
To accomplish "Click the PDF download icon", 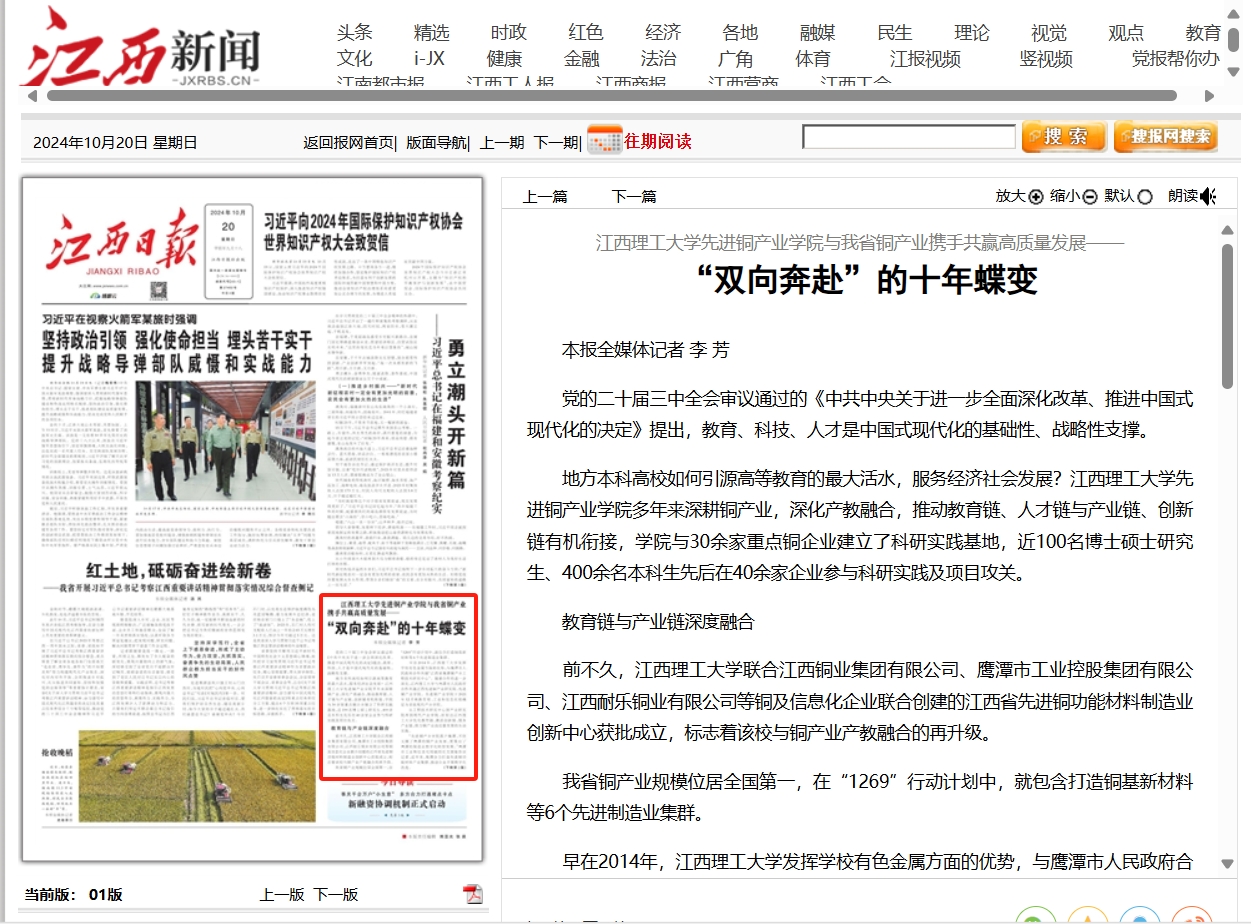I will tap(473, 893).
